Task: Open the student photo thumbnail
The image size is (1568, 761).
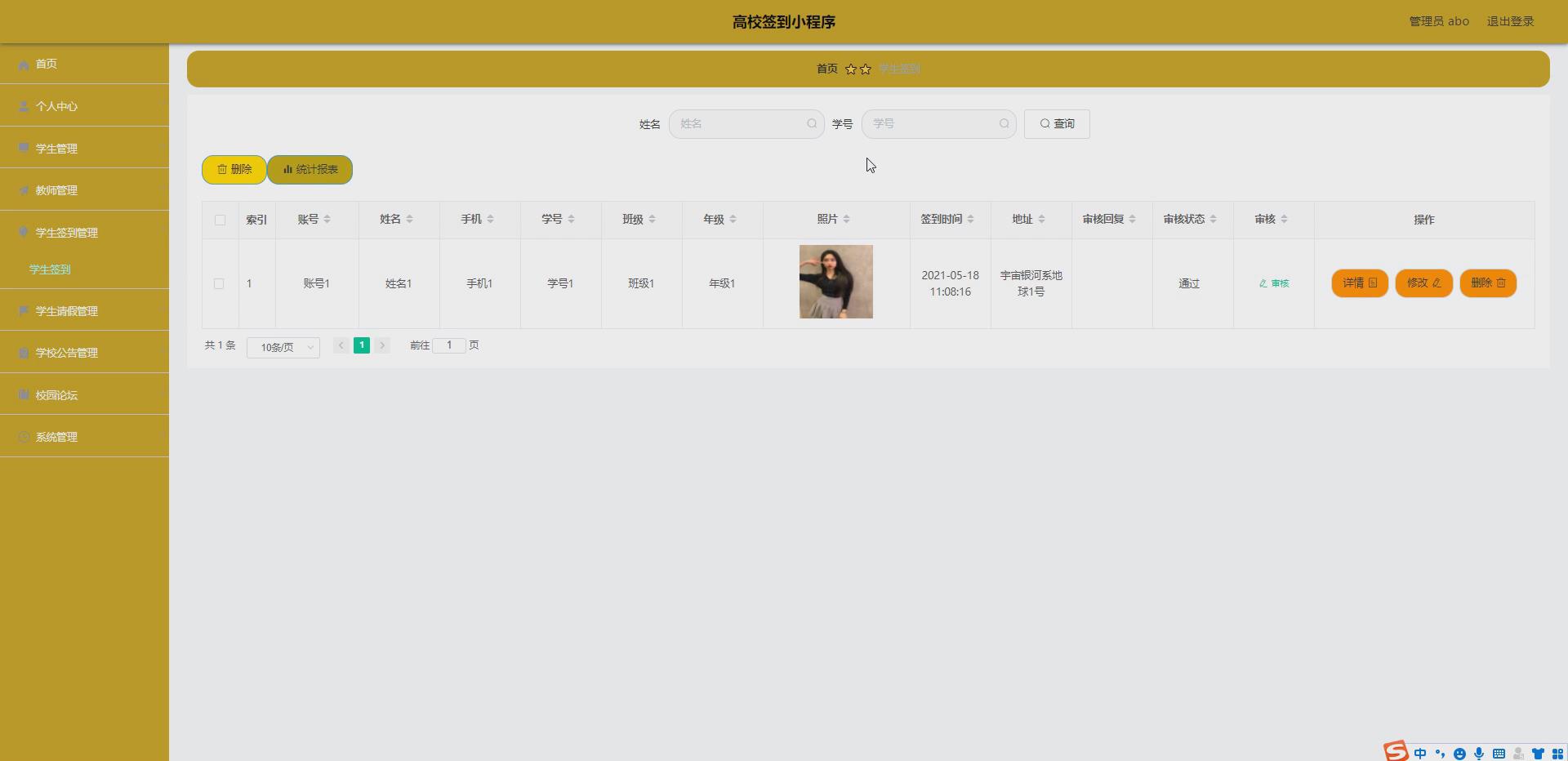Action: (836, 282)
